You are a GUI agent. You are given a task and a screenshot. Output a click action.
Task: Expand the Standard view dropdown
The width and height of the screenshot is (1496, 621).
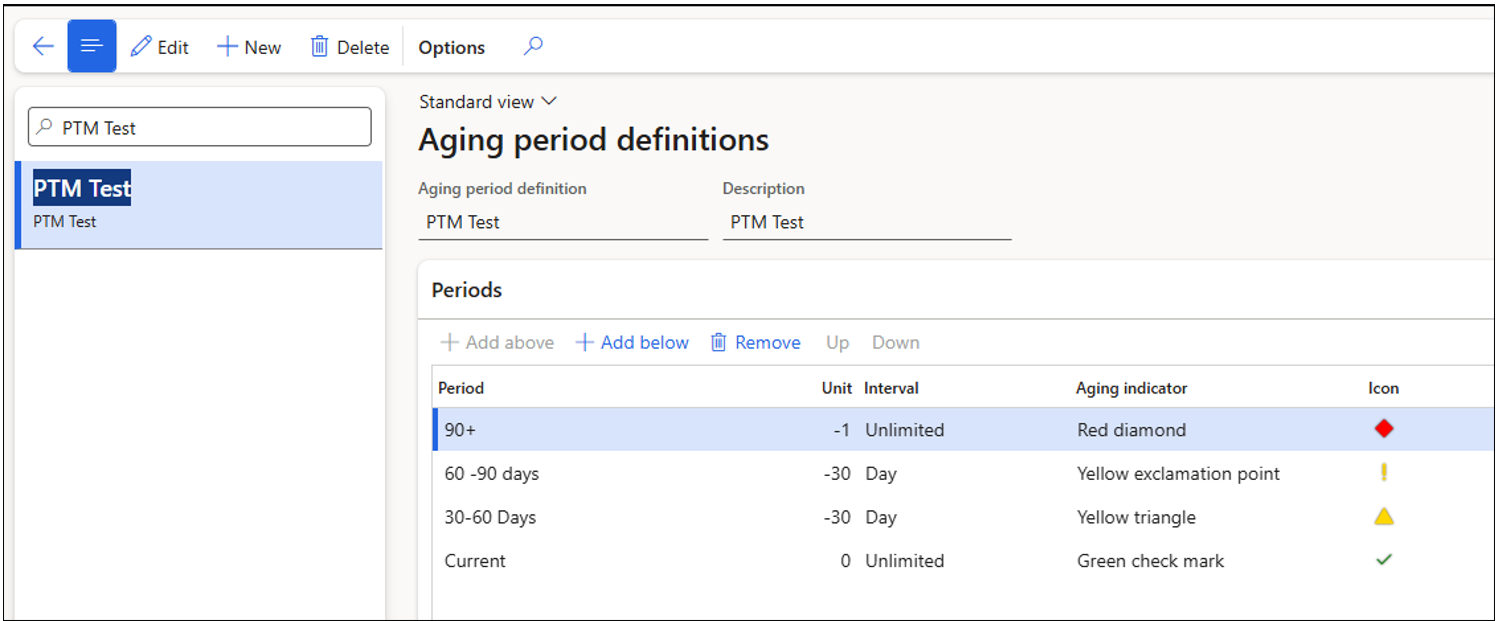pyautogui.click(x=487, y=102)
